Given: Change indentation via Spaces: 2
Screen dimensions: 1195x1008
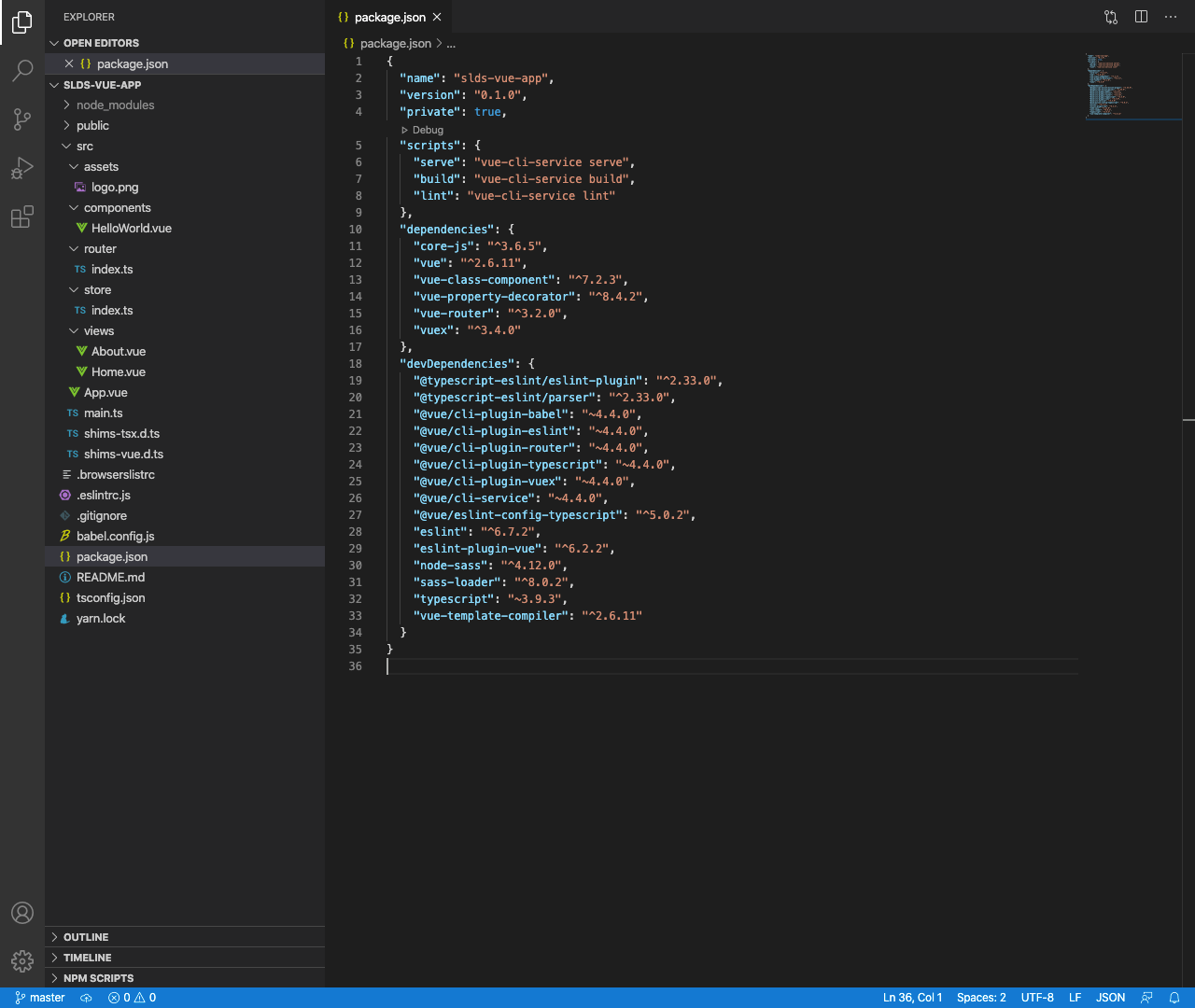Looking at the screenshot, I should [981, 998].
